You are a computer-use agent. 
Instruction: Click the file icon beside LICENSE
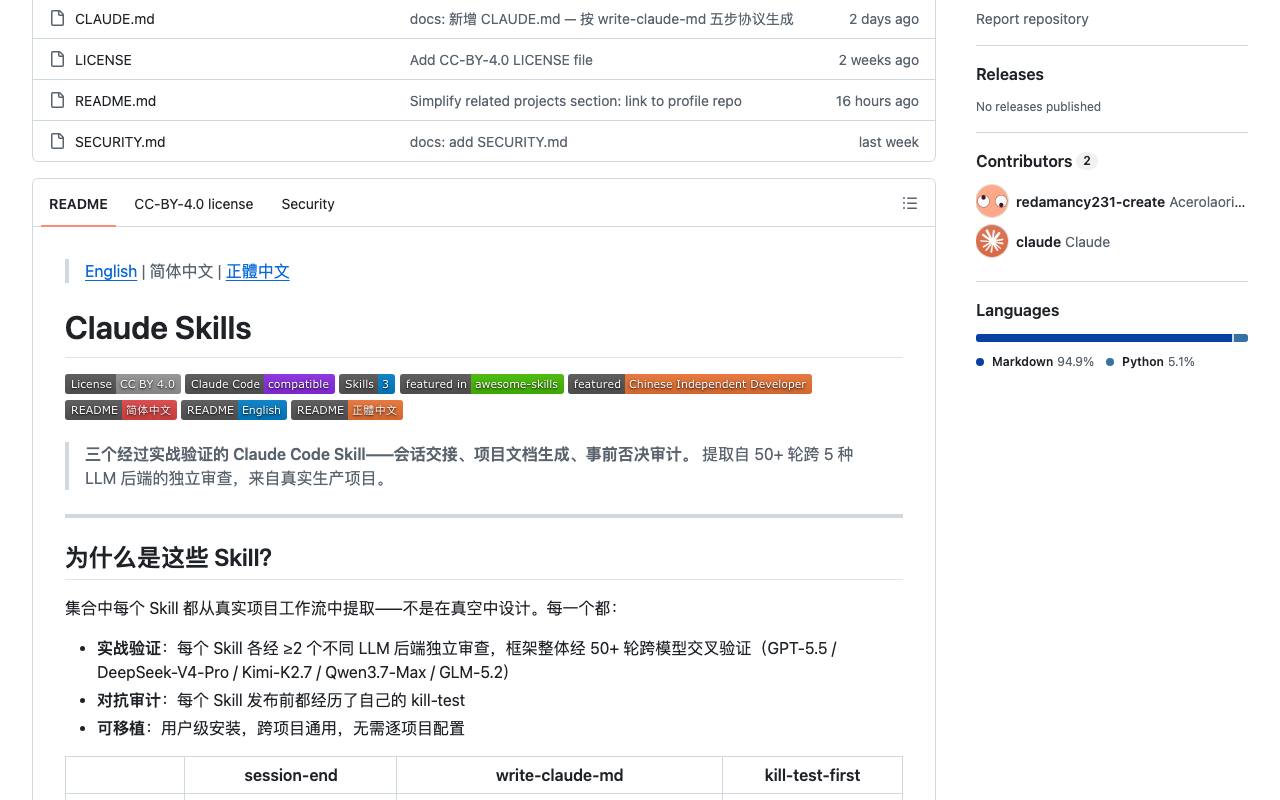(x=57, y=60)
